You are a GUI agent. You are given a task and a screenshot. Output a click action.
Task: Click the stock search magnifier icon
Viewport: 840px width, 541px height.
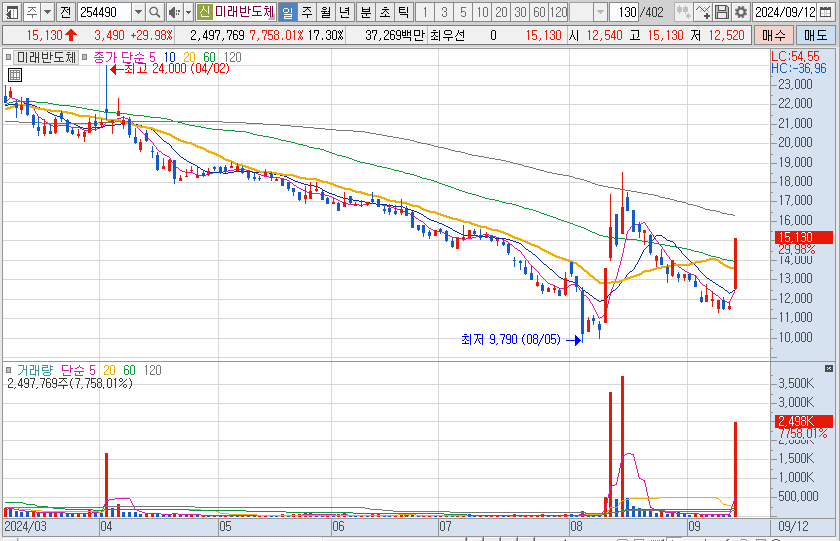coord(154,12)
